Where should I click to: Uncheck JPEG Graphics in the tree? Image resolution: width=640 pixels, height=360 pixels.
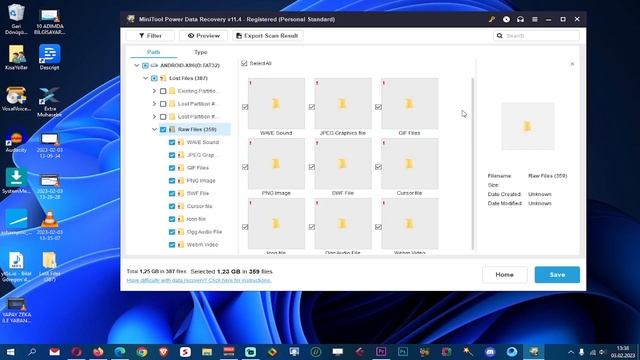click(172, 155)
